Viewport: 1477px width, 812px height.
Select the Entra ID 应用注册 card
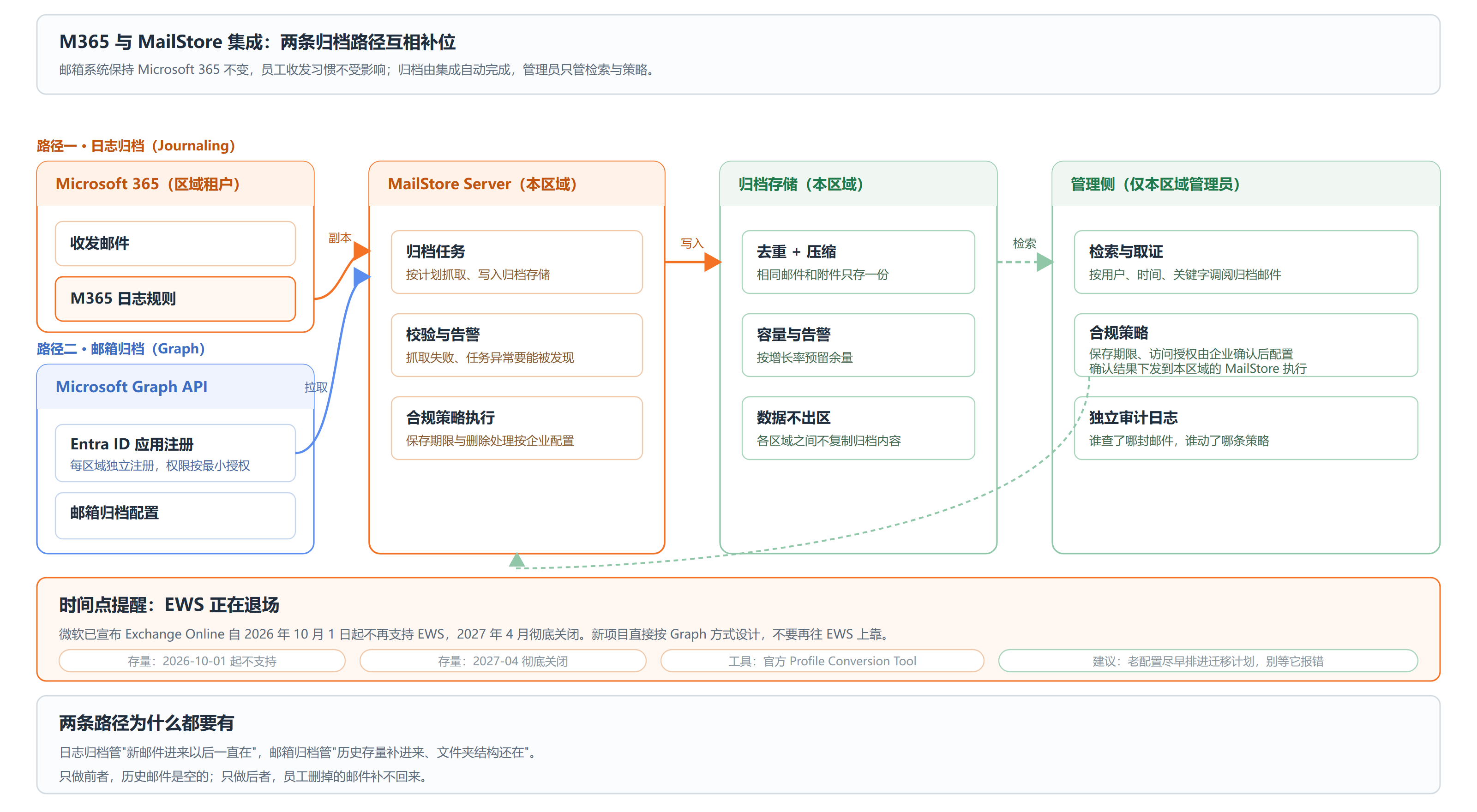point(175,453)
